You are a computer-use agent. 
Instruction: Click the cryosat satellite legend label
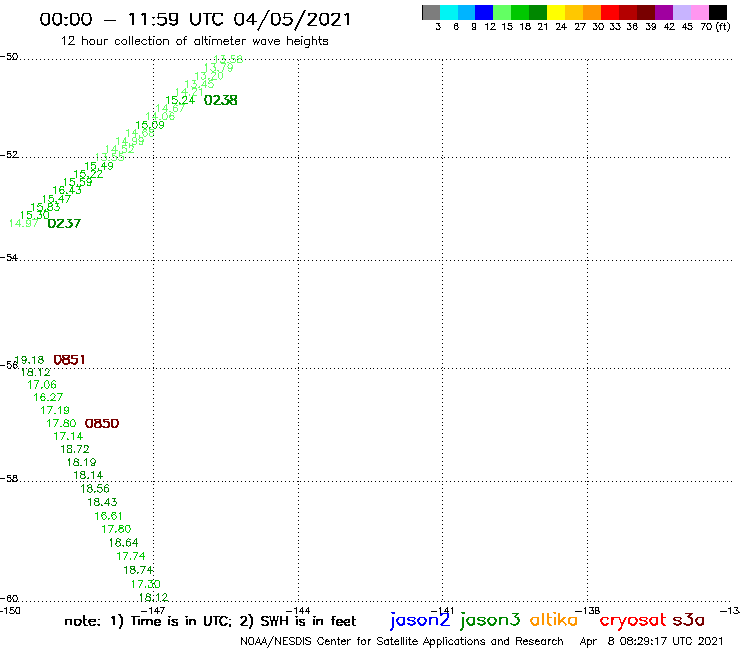point(632,620)
